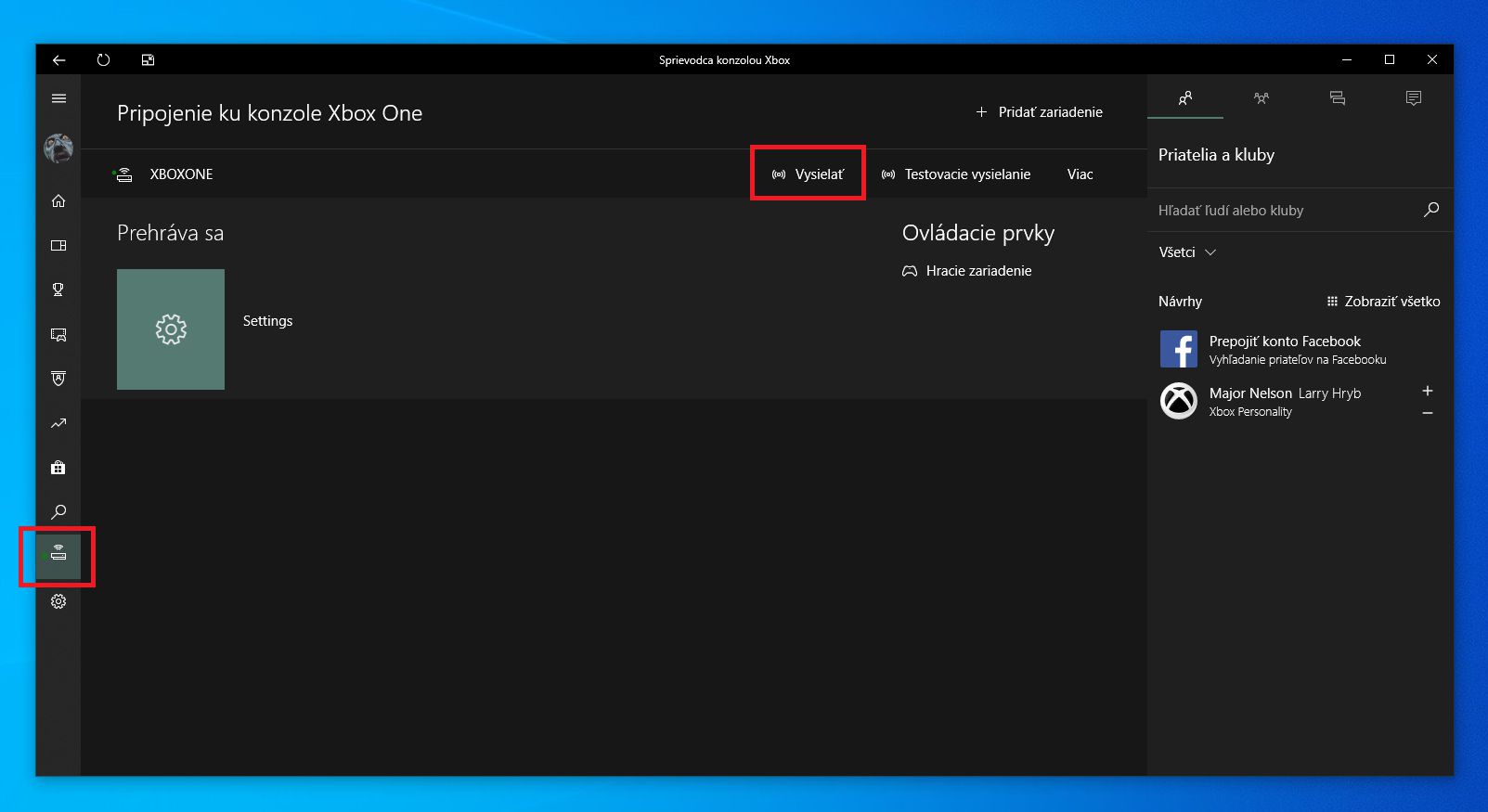The image size is (1488, 812).
Task: Click the Settings label under Prehráva sa
Action: (x=267, y=321)
